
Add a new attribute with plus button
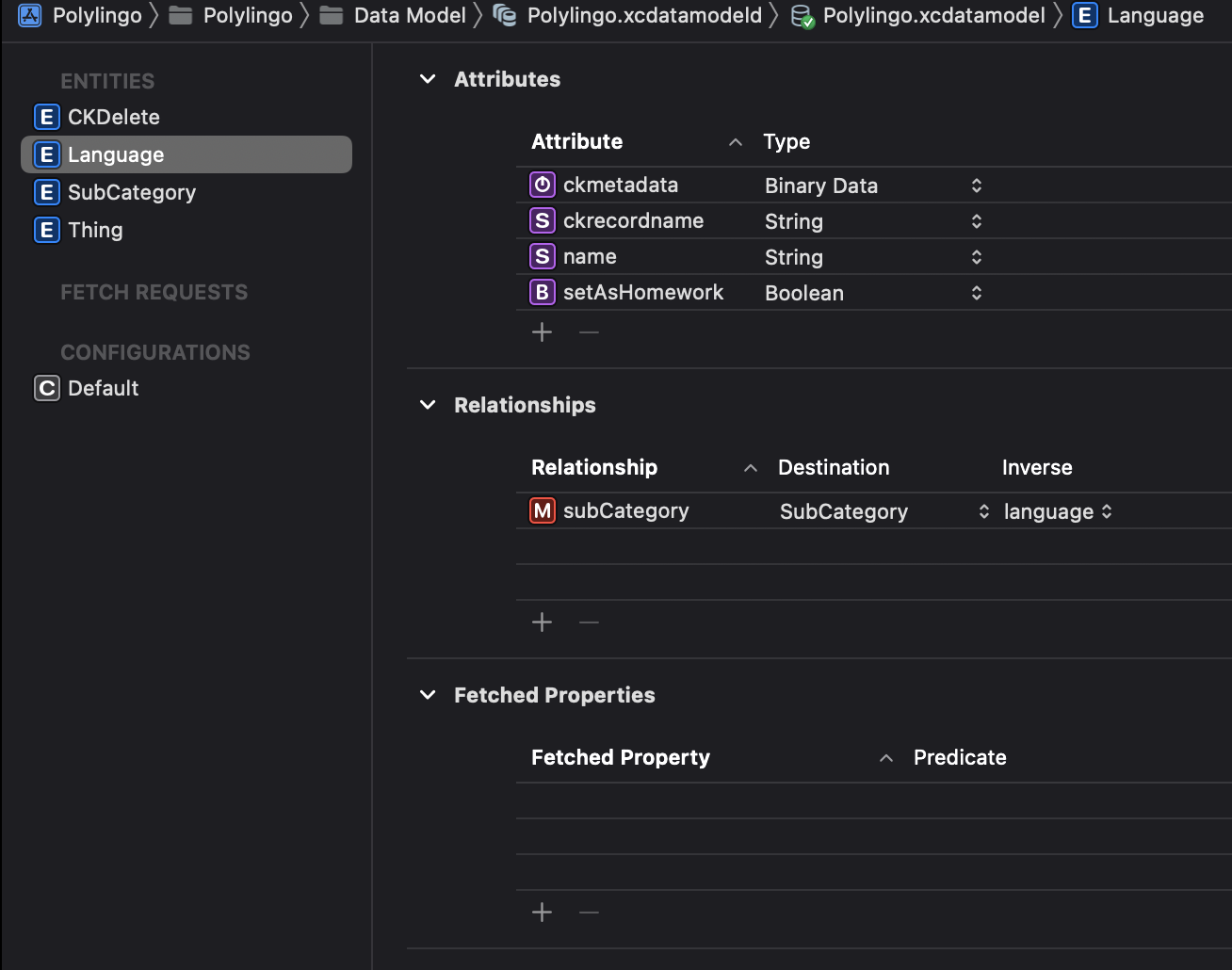tap(542, 331)
